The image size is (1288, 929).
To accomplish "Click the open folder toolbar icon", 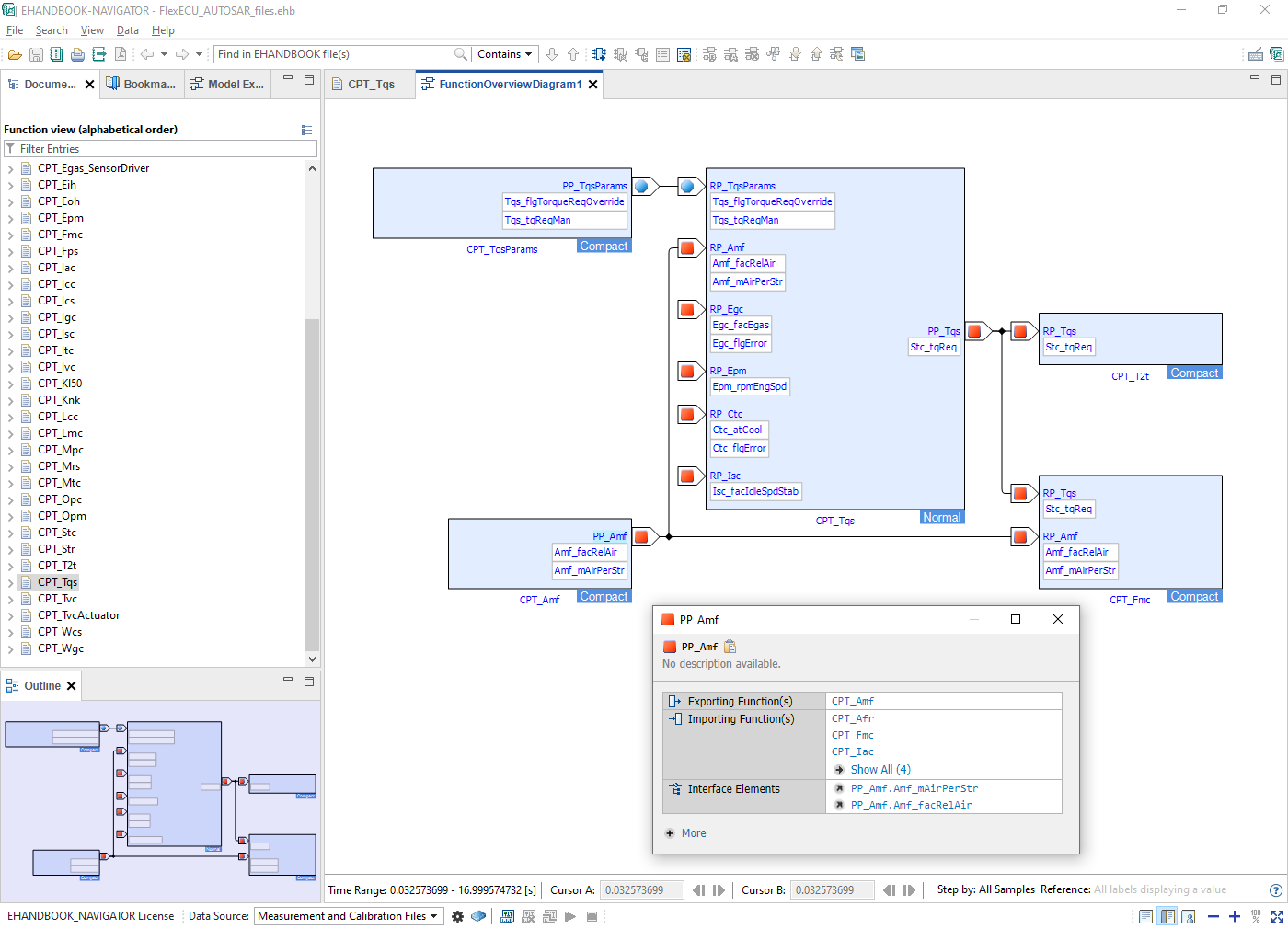I will [x=15, y=54].
